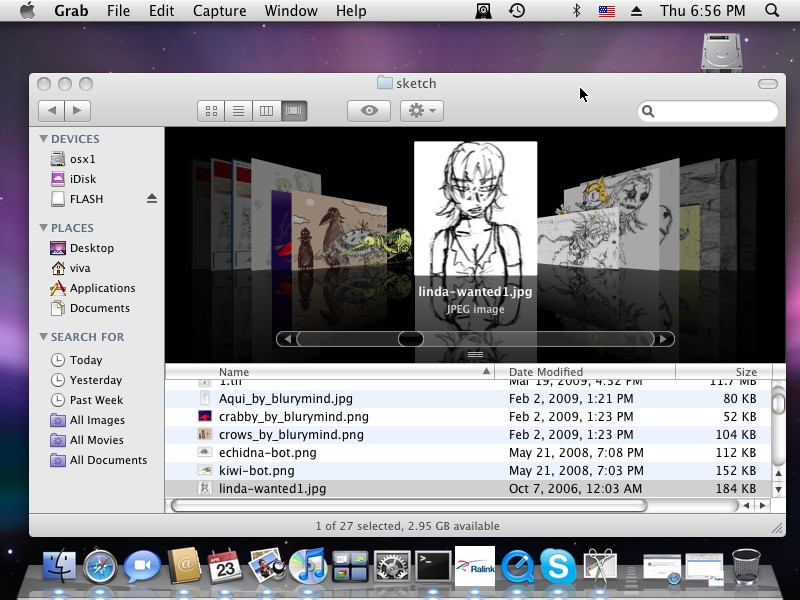Viewport: 800px width, 600px height.
Task: Go forward with the right arrow button
Action: (x=78, y=111)
